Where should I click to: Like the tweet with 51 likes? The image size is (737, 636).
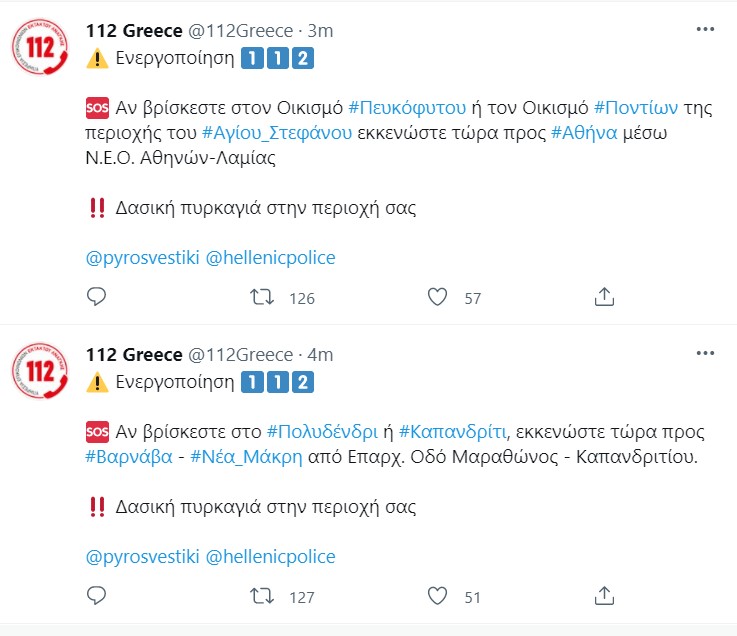click(436, 596)
